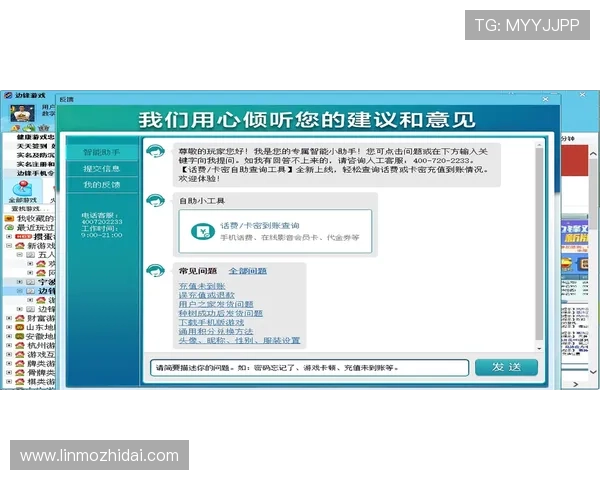Click the icon beside 安徽地 in the tree
This screenshot has height=480, width=600.
point(20,336)
